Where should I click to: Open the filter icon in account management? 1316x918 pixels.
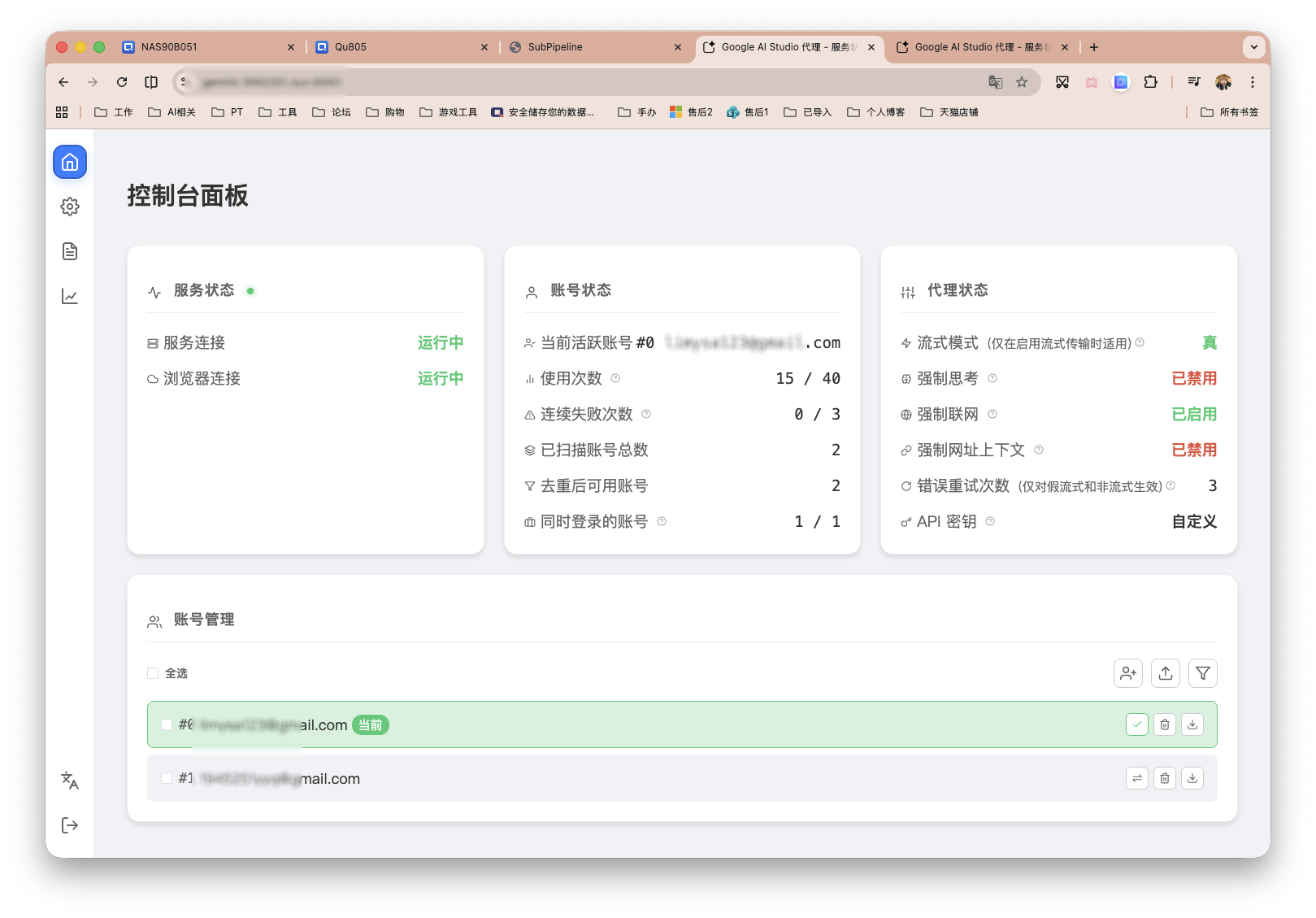click(1202, 672)
